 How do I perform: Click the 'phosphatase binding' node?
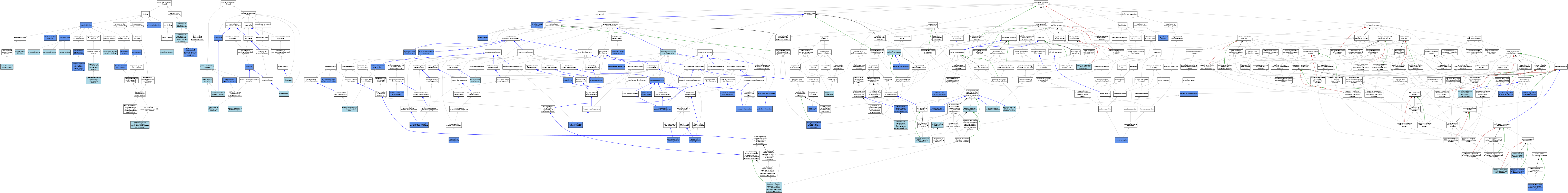[x=20, y=52]
